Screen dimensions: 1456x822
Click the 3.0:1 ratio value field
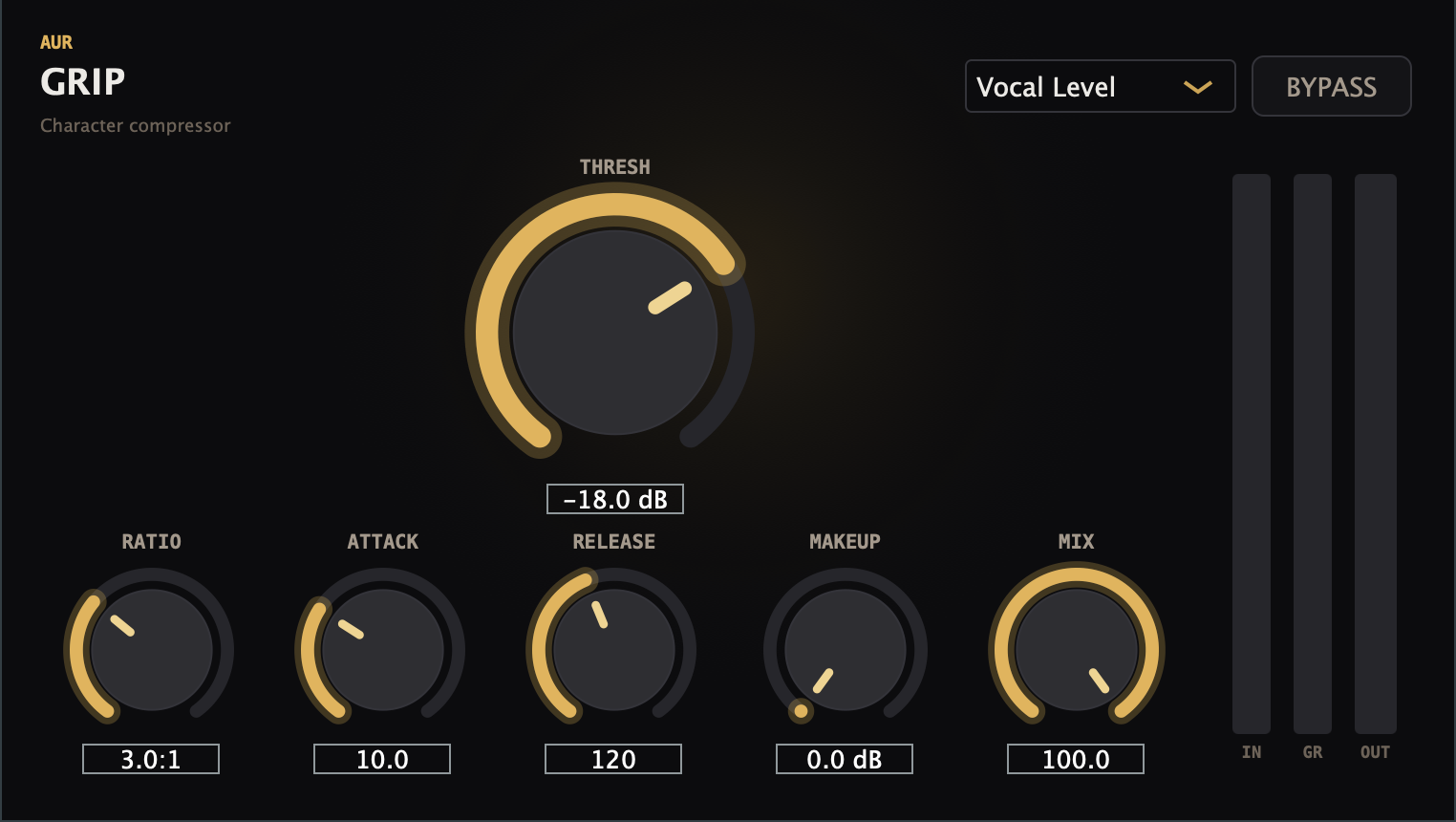(x=151, y=759)
